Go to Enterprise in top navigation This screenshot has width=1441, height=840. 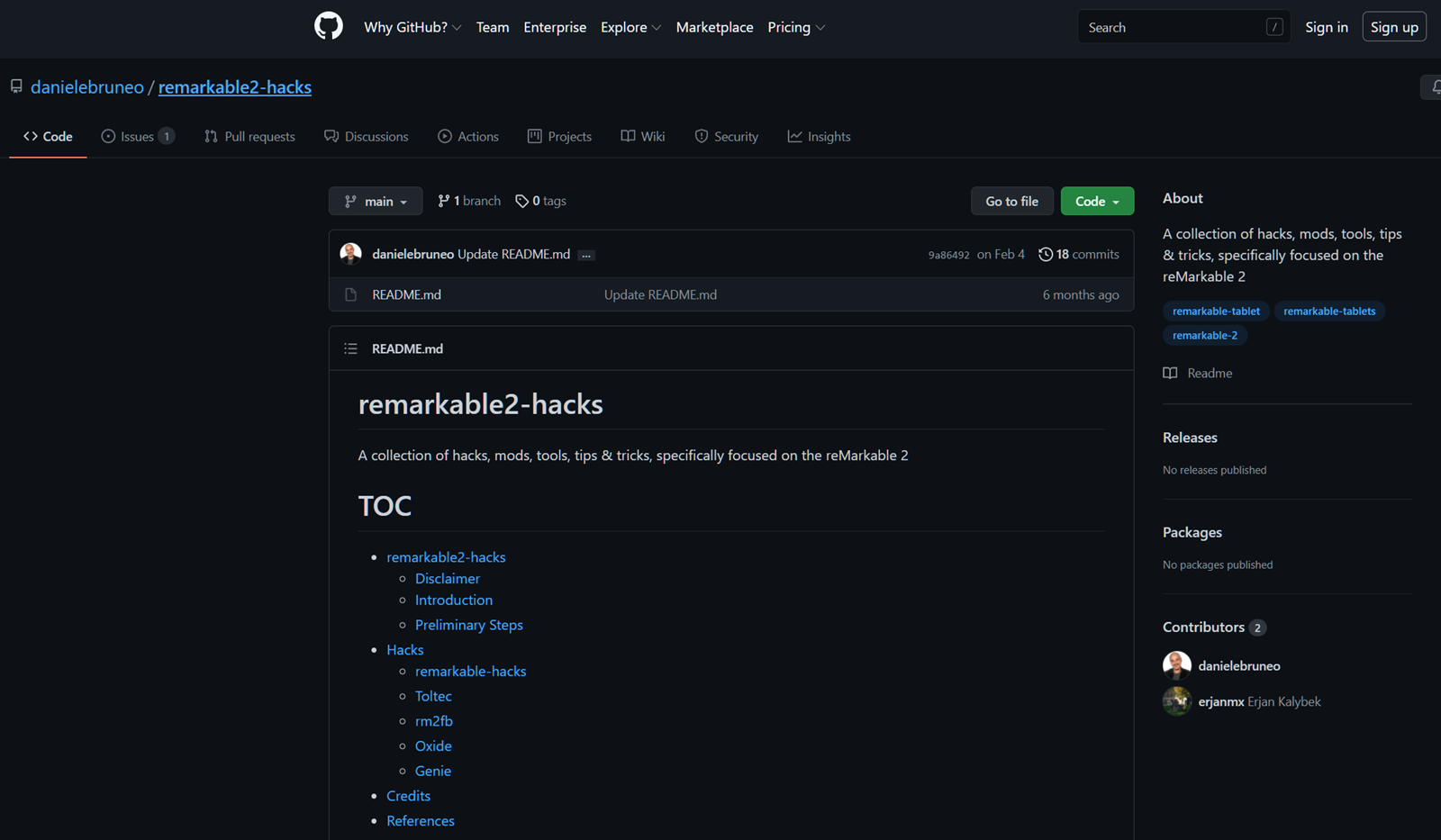[555, 27]
